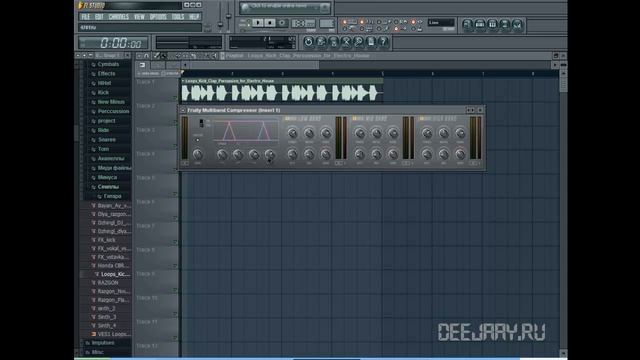Open the browser Snap selector dropdown

pyautogui.click(x=109, y=56)
